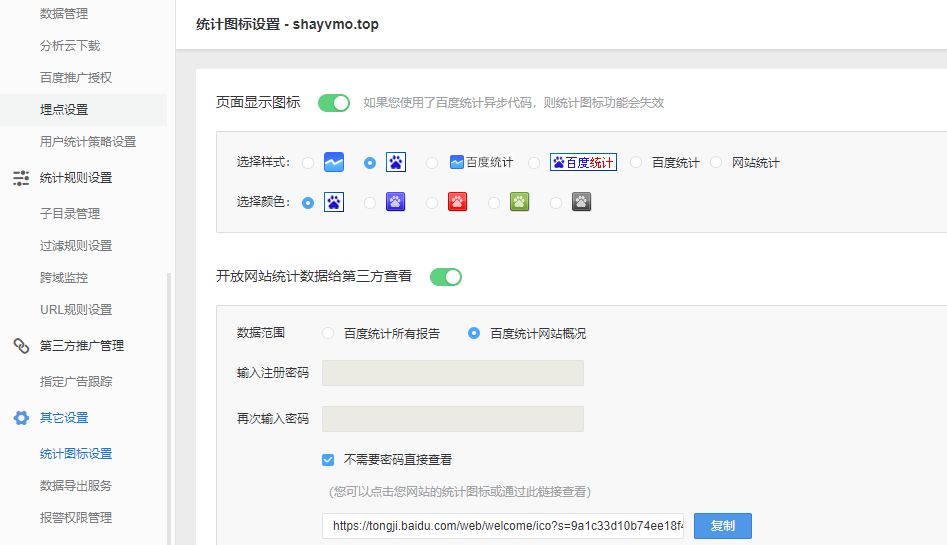Pick the bordered paw 百度统计 badge style
Viewport: 947px width, 545px height.
pos(583,162)
